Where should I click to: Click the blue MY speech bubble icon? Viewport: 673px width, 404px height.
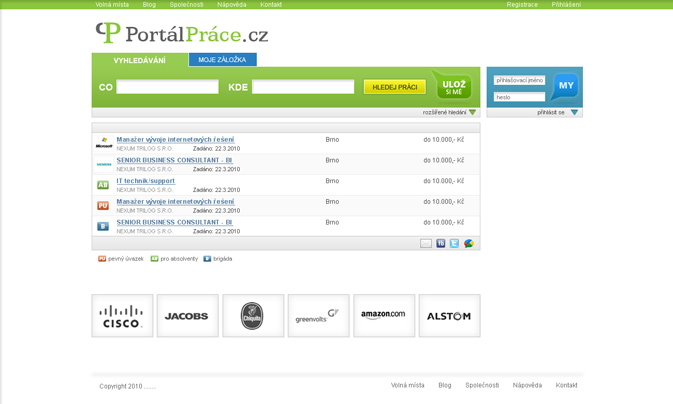tap(565, 86)
